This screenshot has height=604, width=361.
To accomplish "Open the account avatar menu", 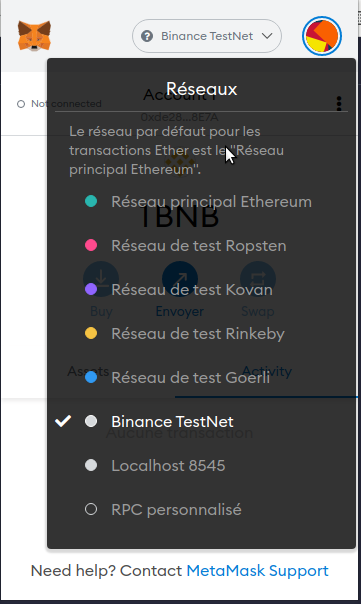I will pyautogui.click(x=322, y=36).
